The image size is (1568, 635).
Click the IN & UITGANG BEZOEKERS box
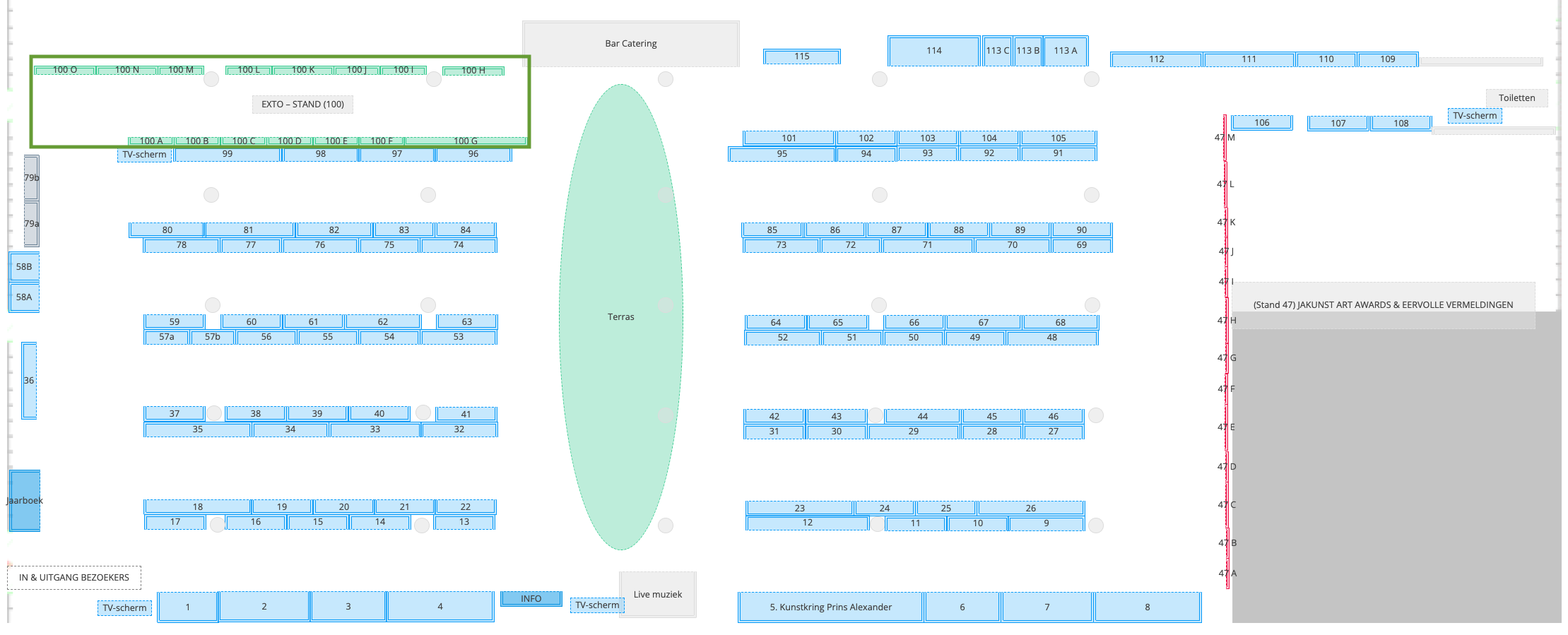coord(74,577)
